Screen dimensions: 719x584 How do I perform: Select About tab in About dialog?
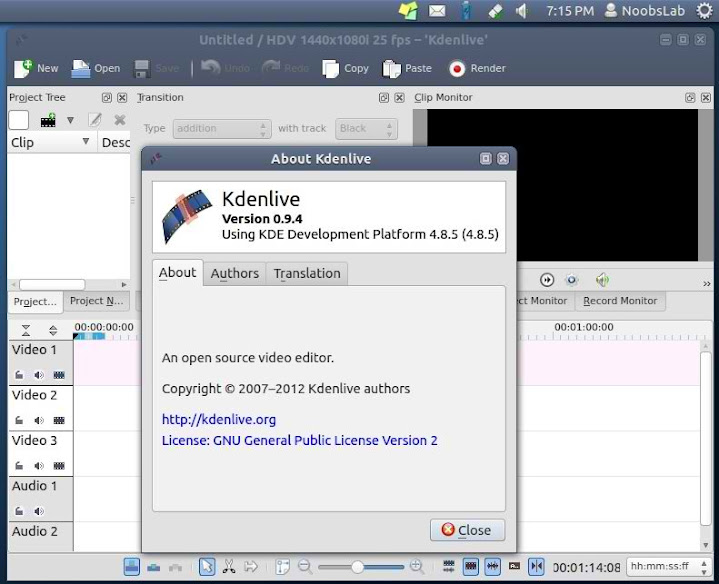pos(177,273)
